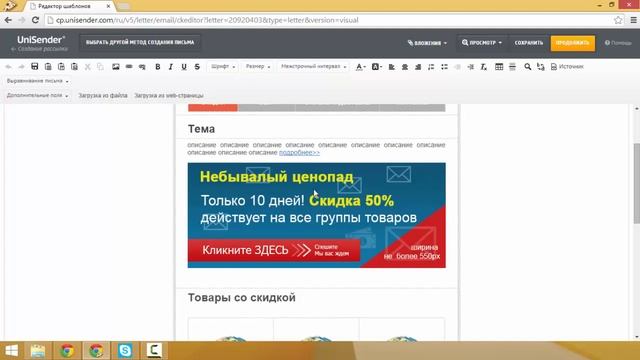Click the Insert table icon
640x360 pixels.
[499, 67]
